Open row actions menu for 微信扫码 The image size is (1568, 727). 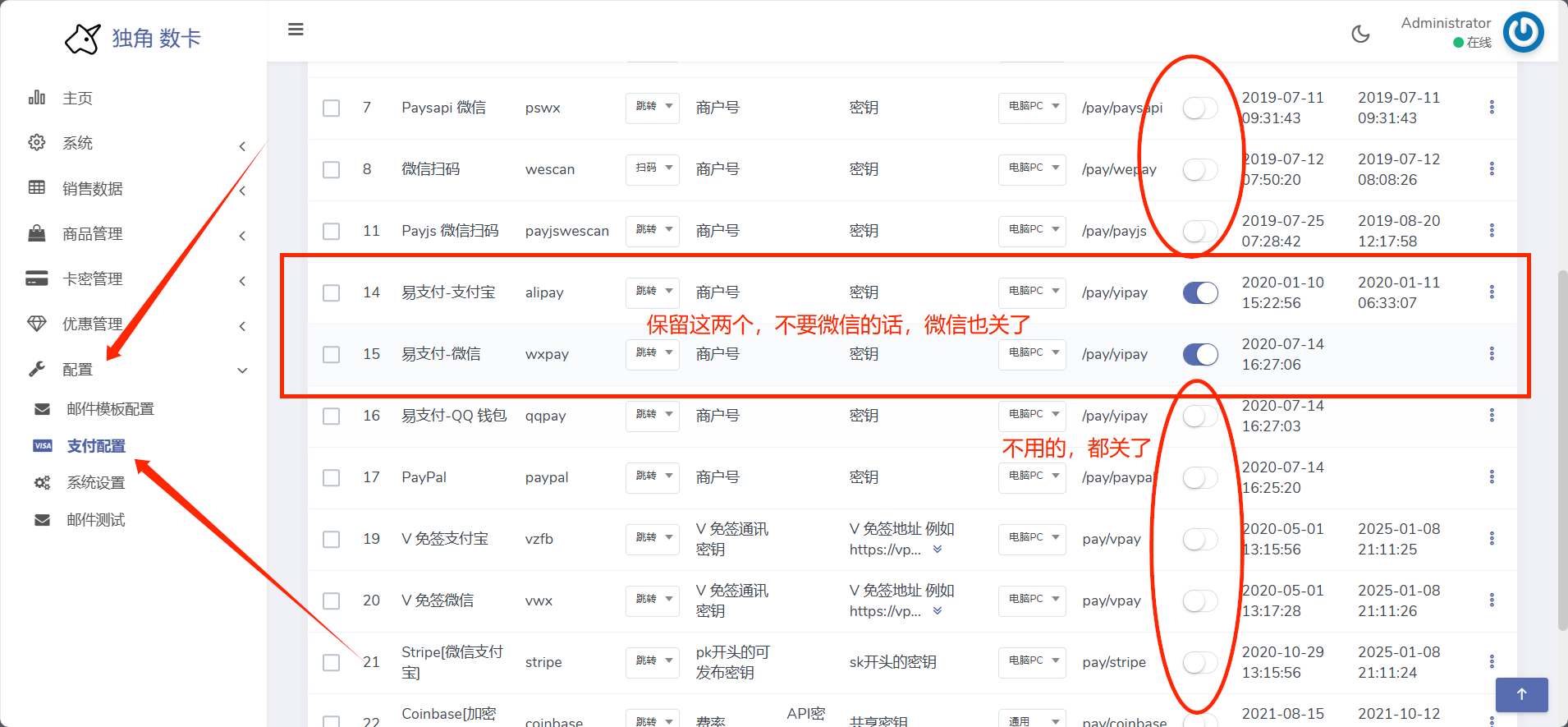(1492, 169)
